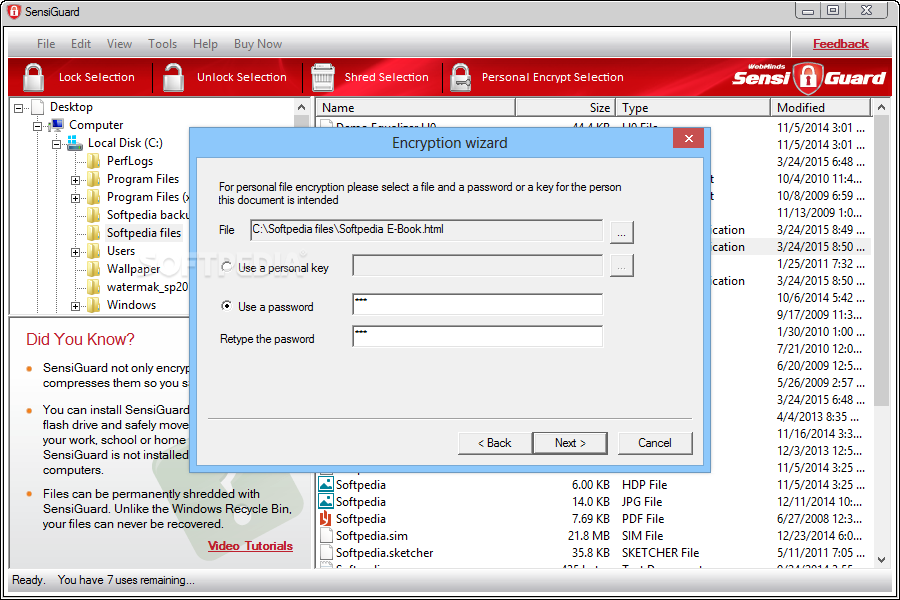900x600 pixels.
Task: Open the File menu
Action: click(46, 44)
